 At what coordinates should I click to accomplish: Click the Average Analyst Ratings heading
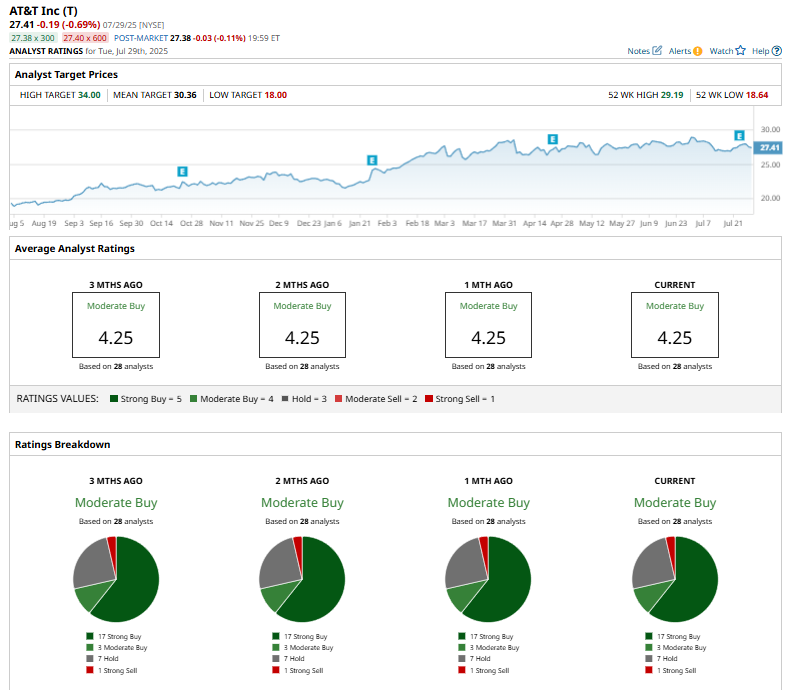[x=75, y=249]
